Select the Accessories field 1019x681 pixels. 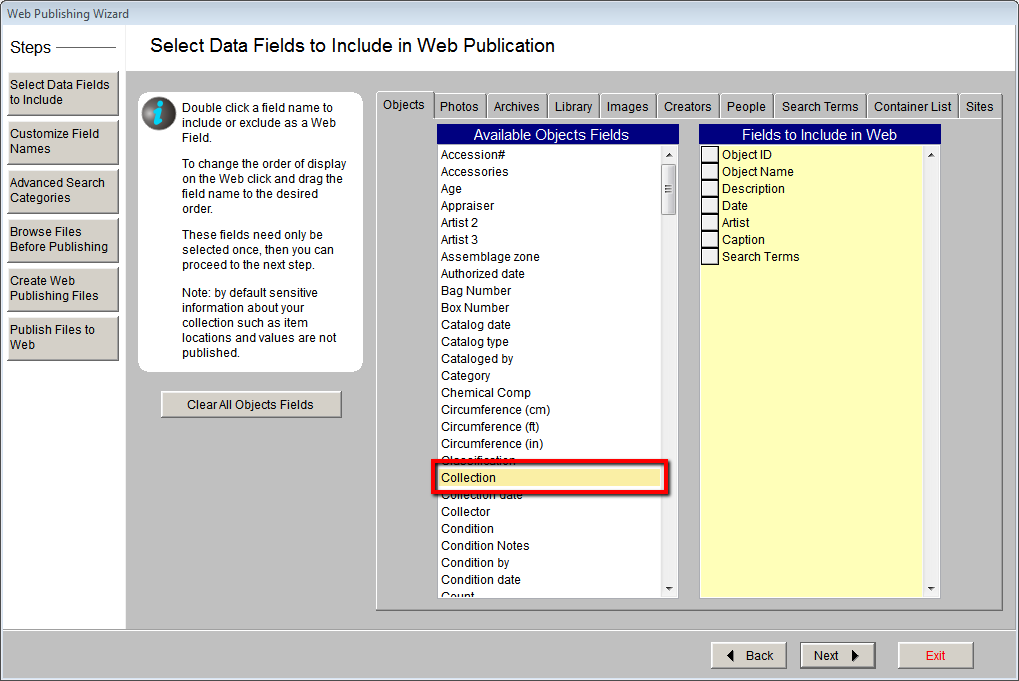549,172
